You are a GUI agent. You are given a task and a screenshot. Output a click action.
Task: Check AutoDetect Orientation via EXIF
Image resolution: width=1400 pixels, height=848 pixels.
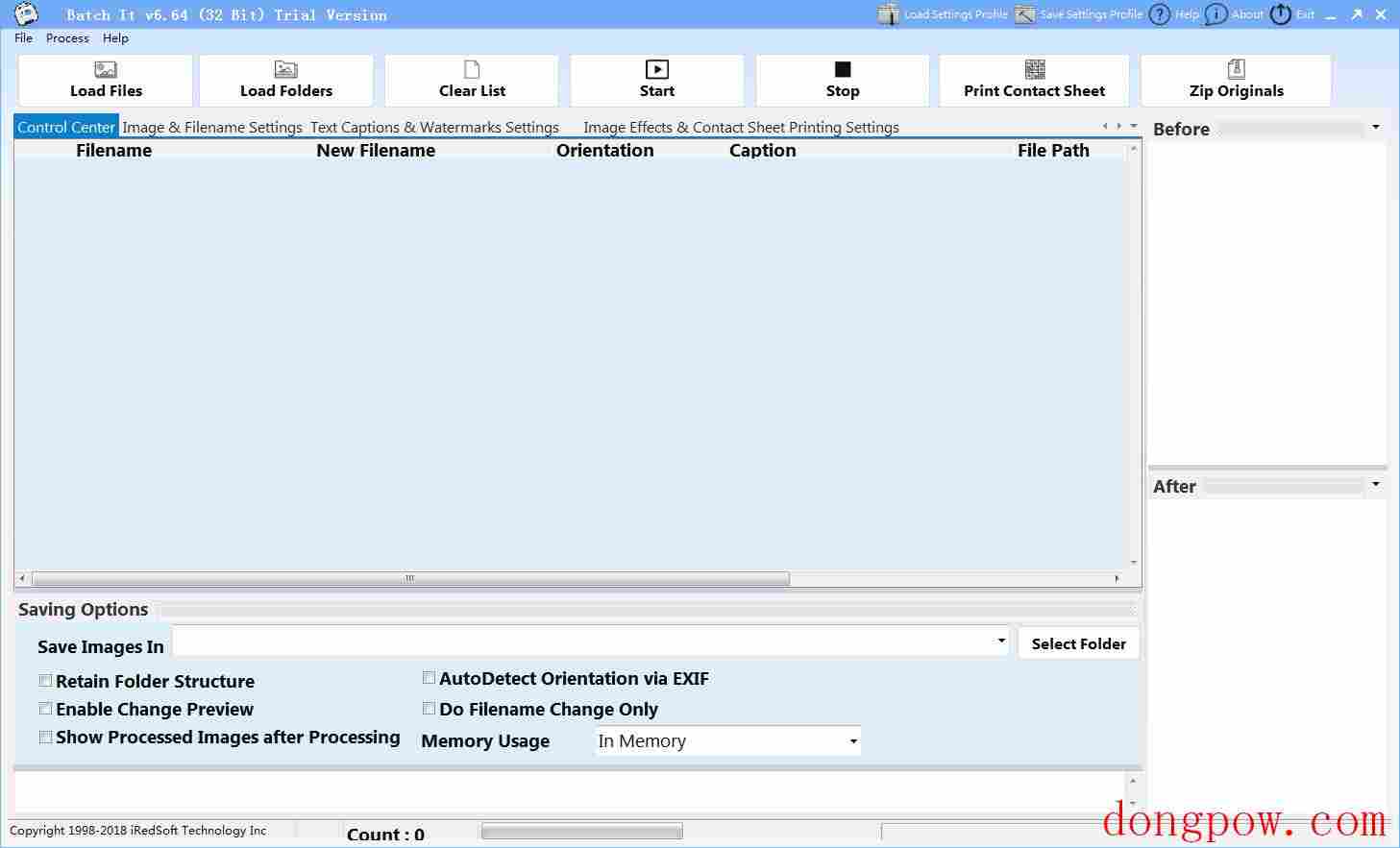tap(429, 678)
